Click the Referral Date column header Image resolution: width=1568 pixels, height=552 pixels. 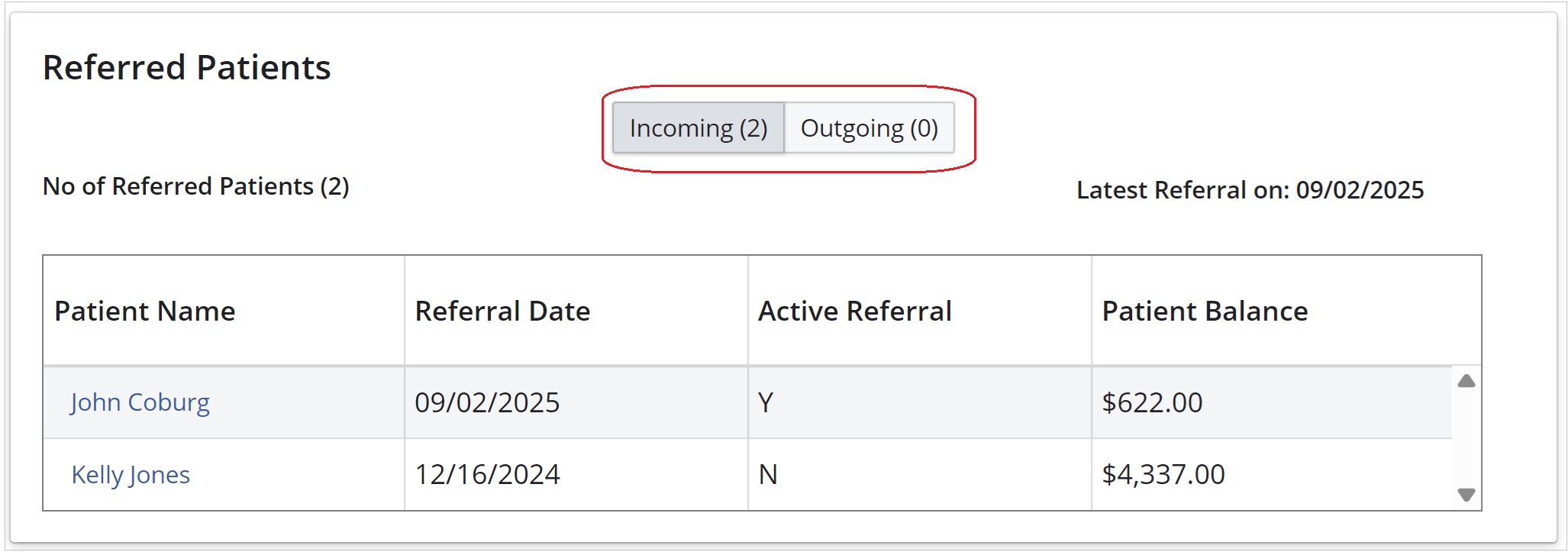coord(502,312)
